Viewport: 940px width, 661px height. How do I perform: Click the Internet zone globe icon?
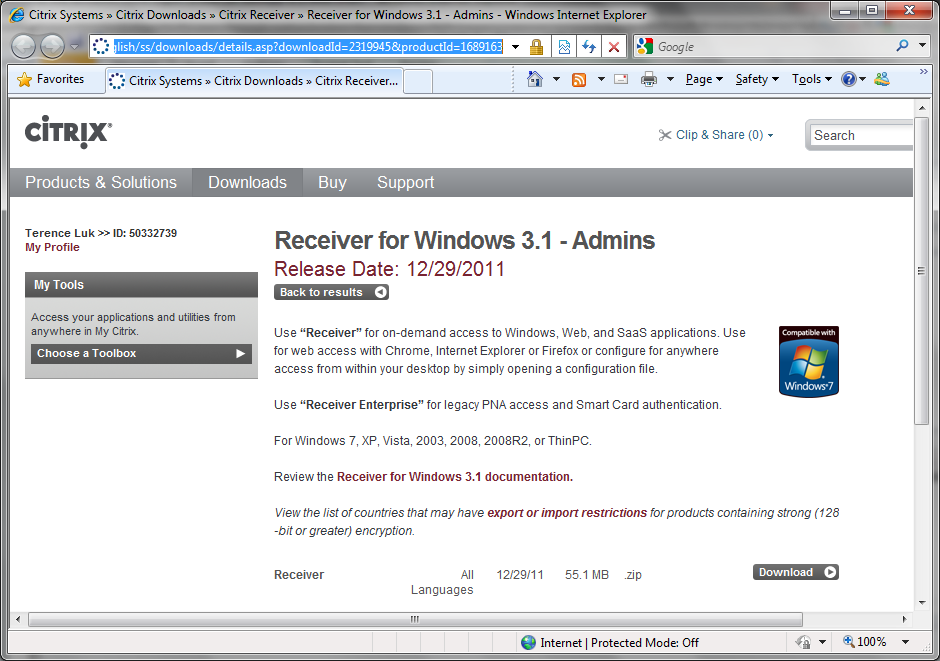(528, 642)
